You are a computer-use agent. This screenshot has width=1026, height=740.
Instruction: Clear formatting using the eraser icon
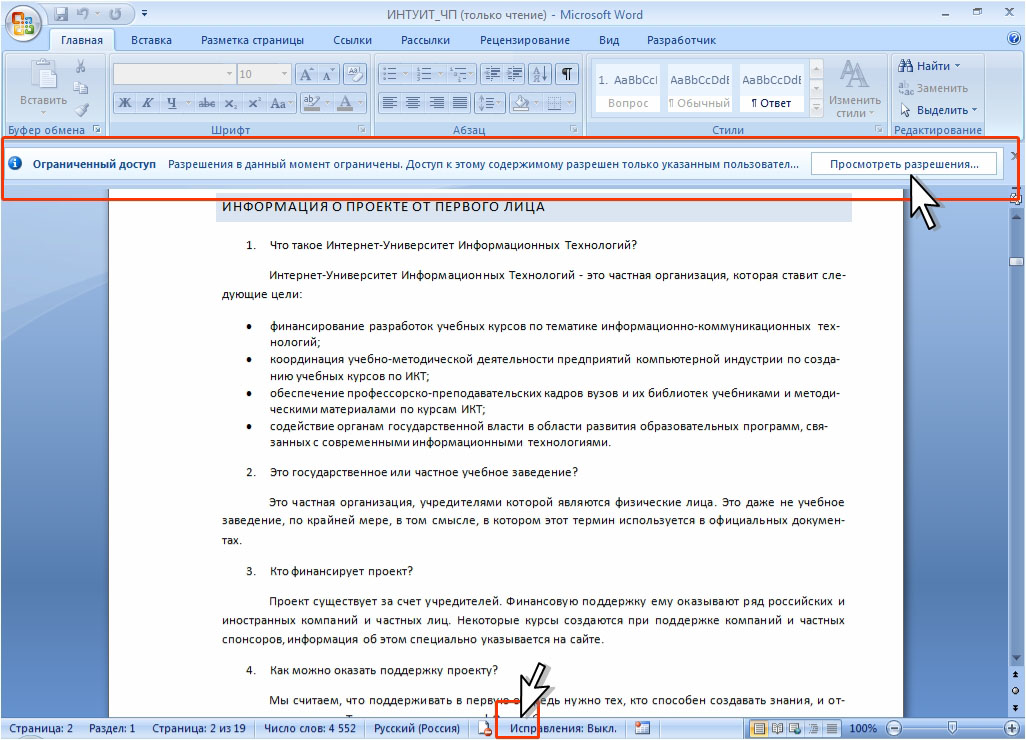355,74
